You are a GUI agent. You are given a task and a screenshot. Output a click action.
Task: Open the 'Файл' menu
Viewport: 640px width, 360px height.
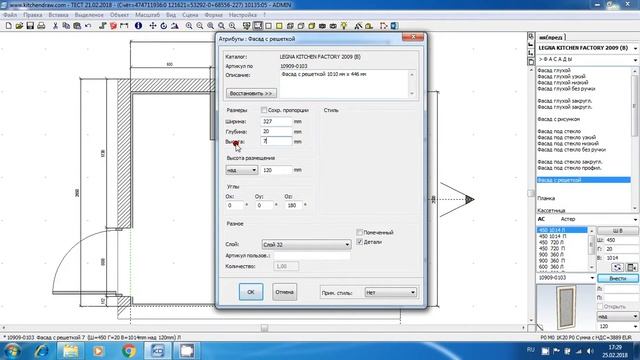pos(10,15)
